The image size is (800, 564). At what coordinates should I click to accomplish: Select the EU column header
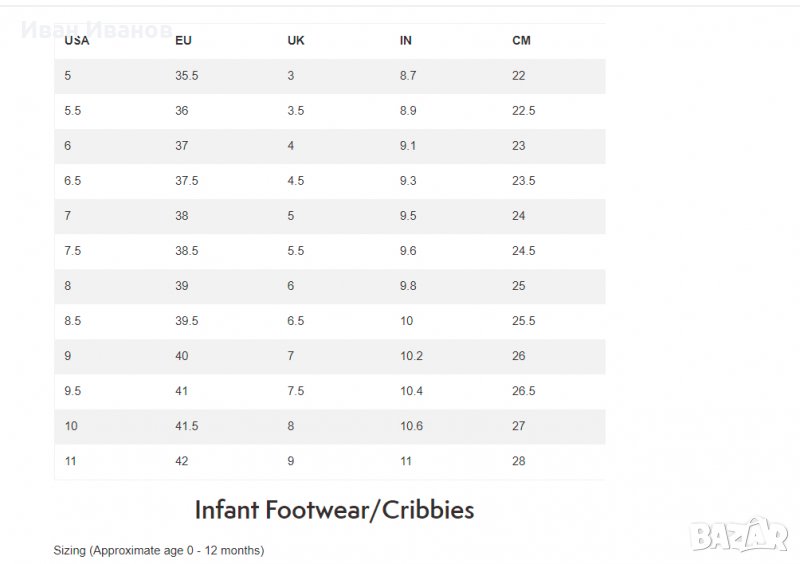[183, 41]
